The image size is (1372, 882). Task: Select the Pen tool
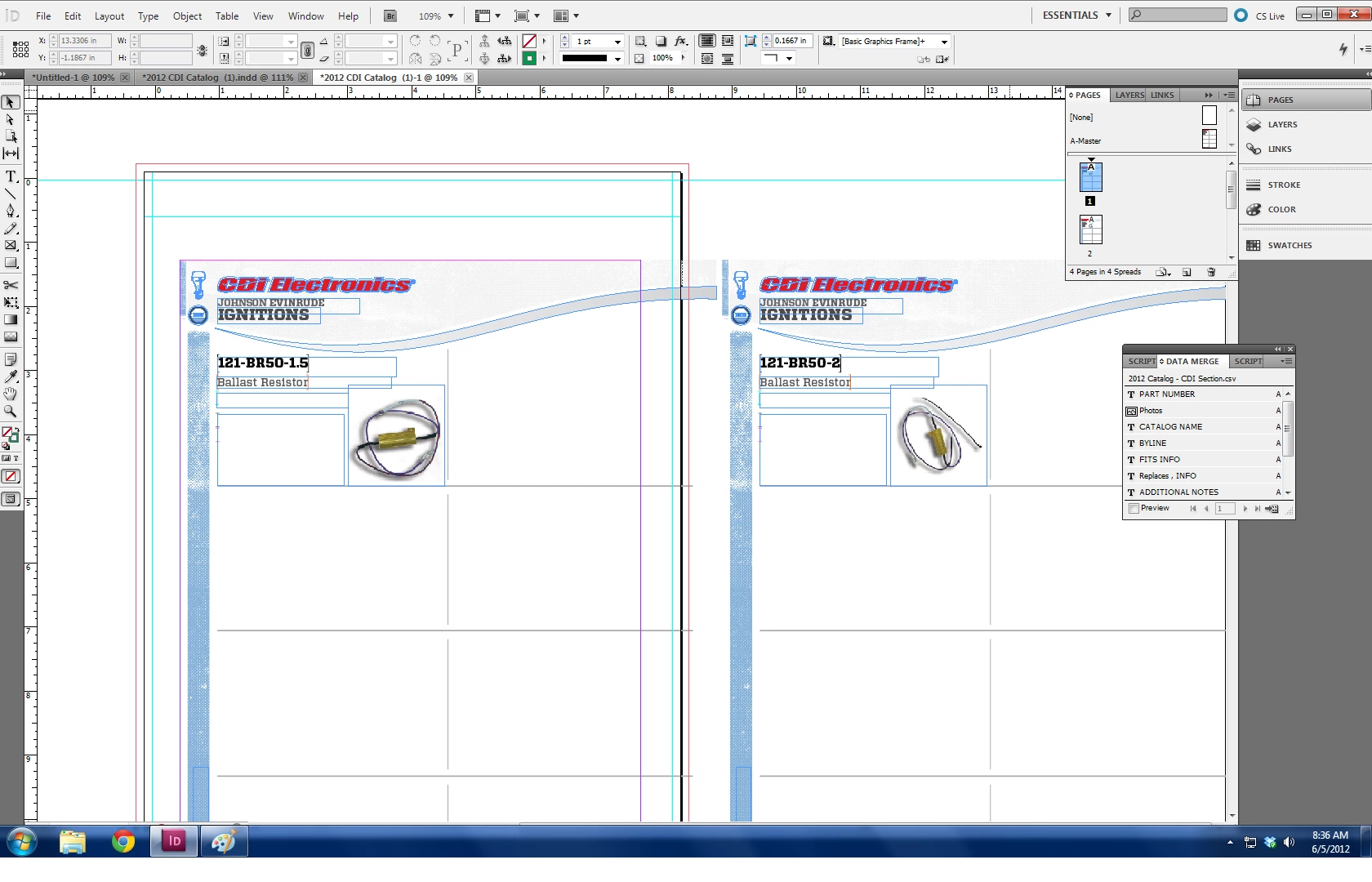click(x=11, y=211)
